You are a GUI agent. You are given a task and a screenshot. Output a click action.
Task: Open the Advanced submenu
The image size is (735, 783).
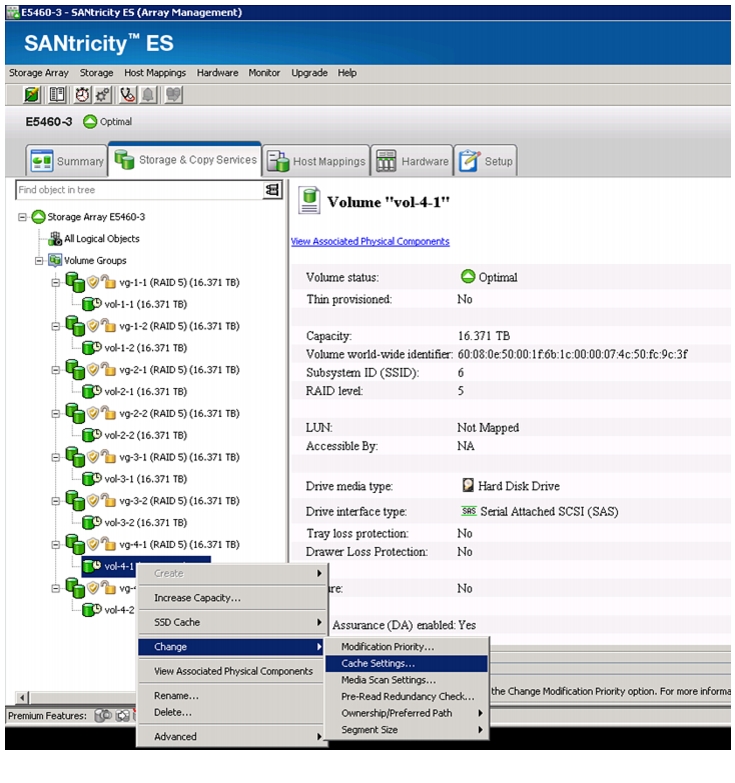[x=232, y=737]
